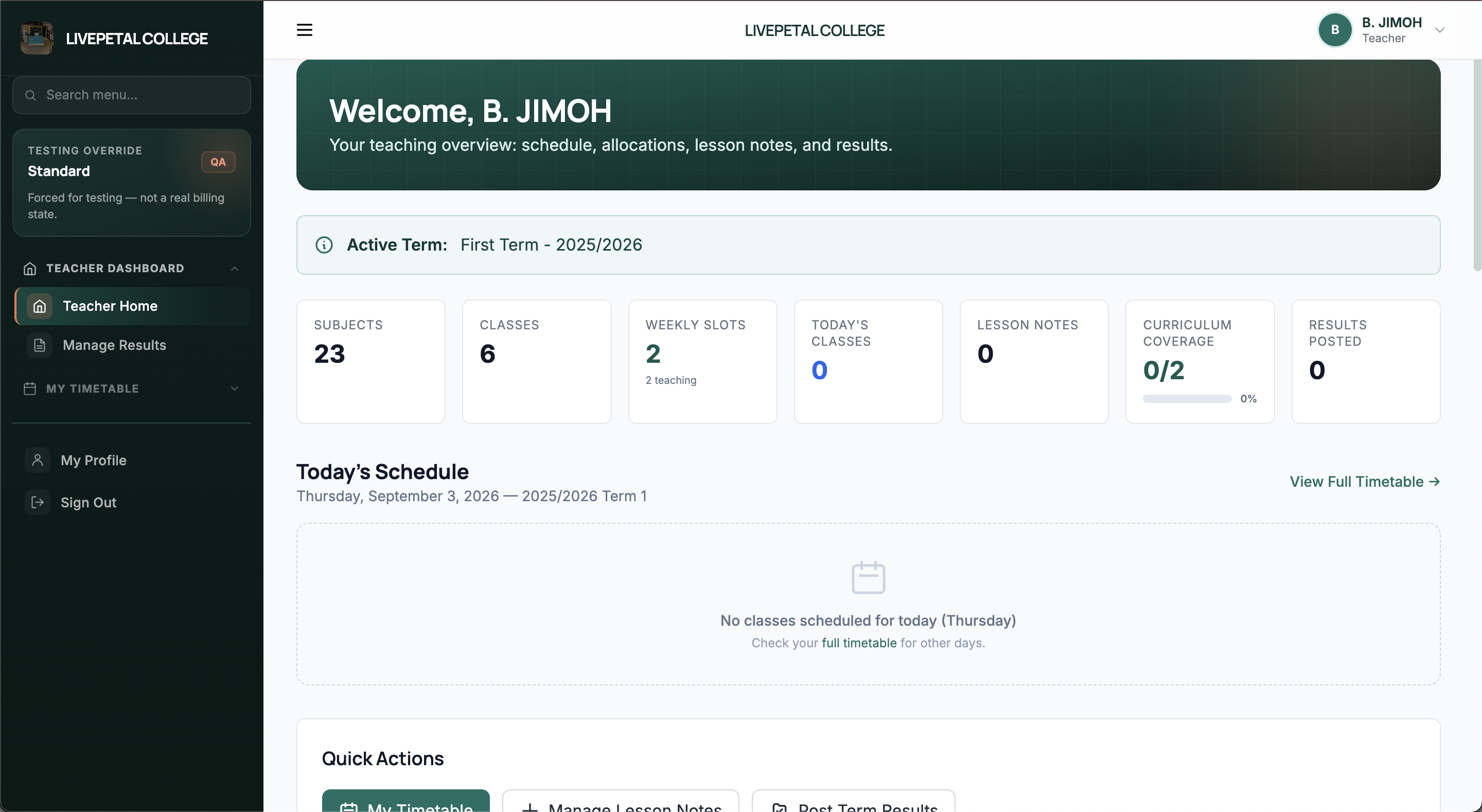Click the empty schedule calendar icon
Screen dimensions: 1482x812
click(868, 577)
